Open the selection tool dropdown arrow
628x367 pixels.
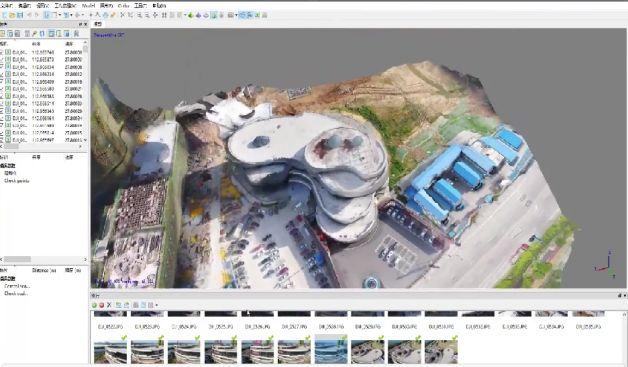coord(60,15)
